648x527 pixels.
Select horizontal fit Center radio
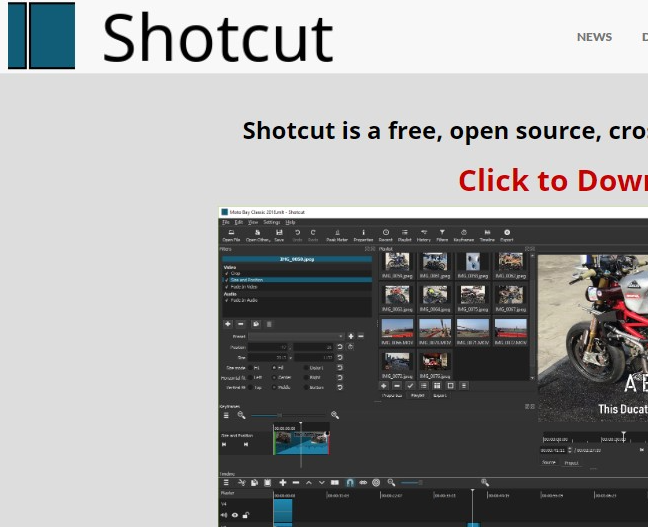tap(274, 377)
